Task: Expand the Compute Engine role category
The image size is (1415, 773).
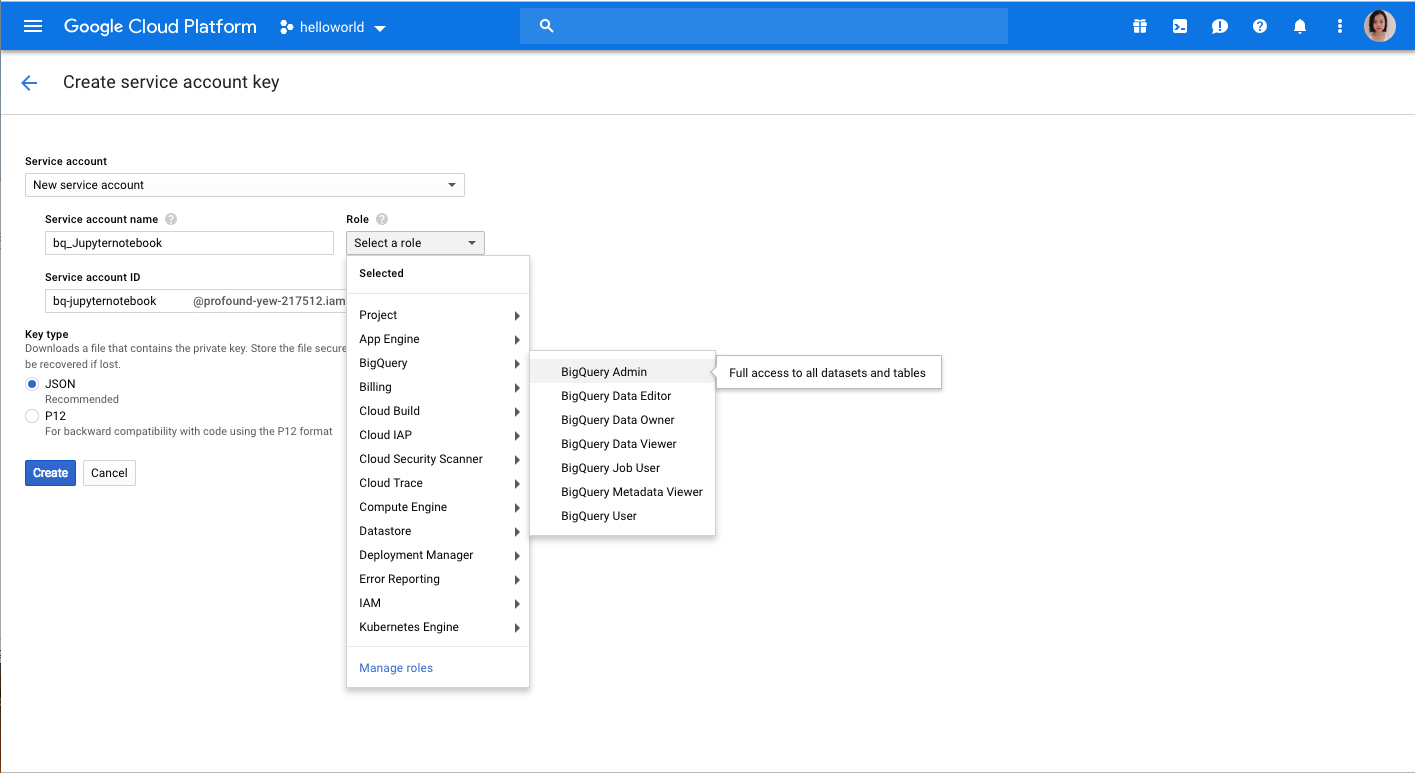Action: 438,507
